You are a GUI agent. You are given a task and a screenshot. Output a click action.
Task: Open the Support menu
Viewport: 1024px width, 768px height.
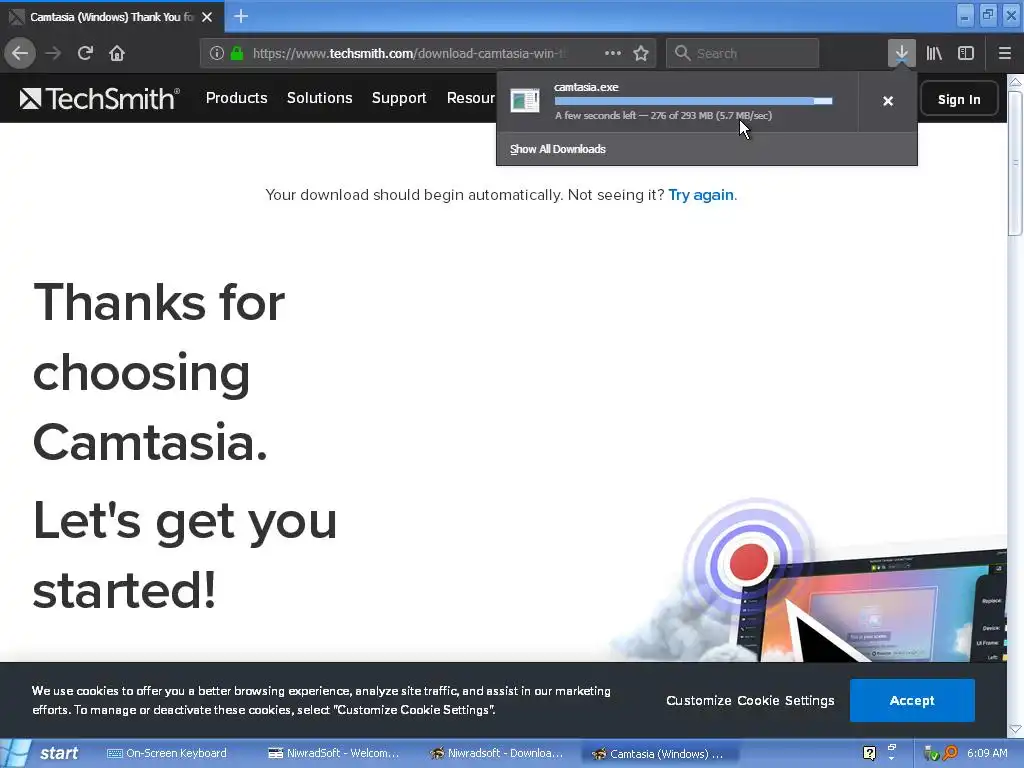tap(399, 98)
